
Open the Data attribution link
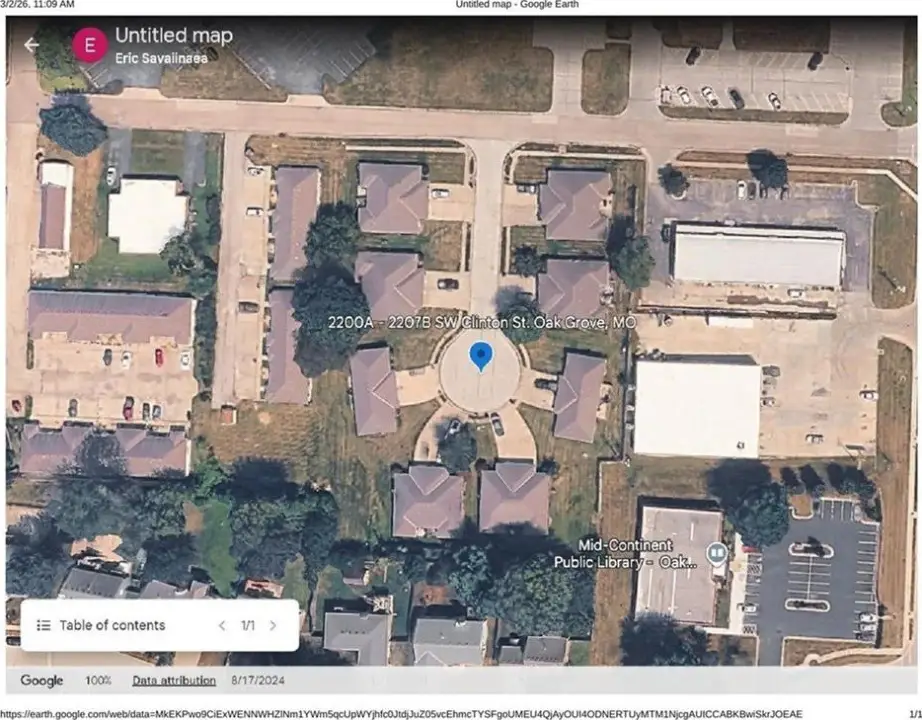coord(174,681)
